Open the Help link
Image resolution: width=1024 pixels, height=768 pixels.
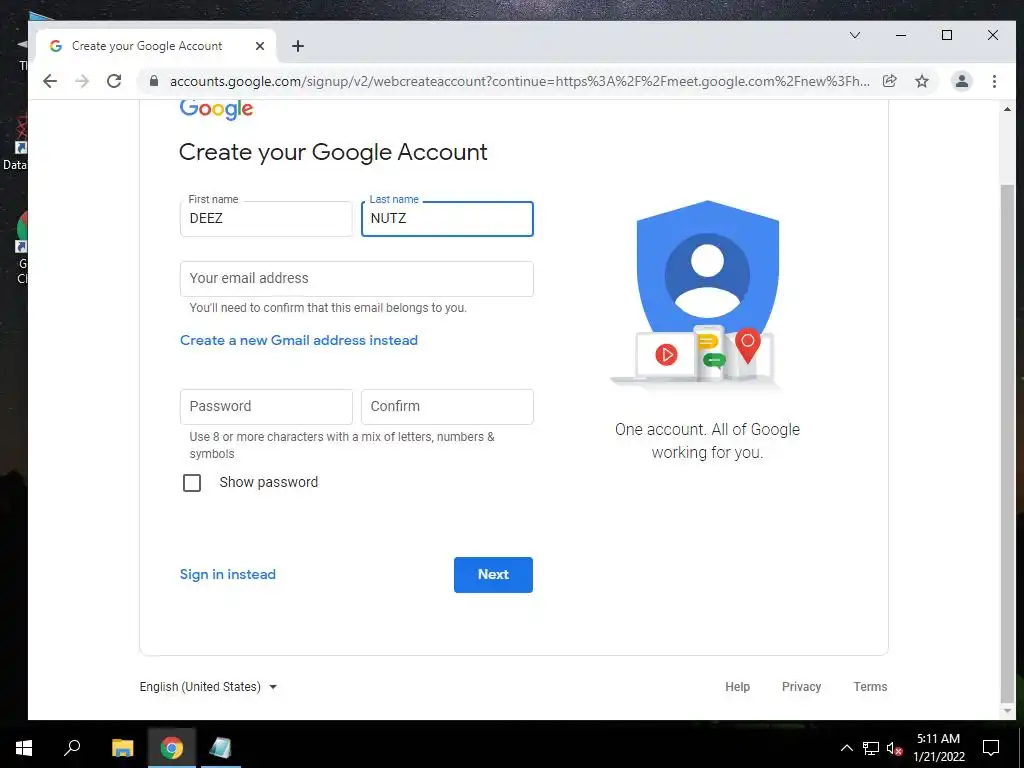click(x=737, y=686)
